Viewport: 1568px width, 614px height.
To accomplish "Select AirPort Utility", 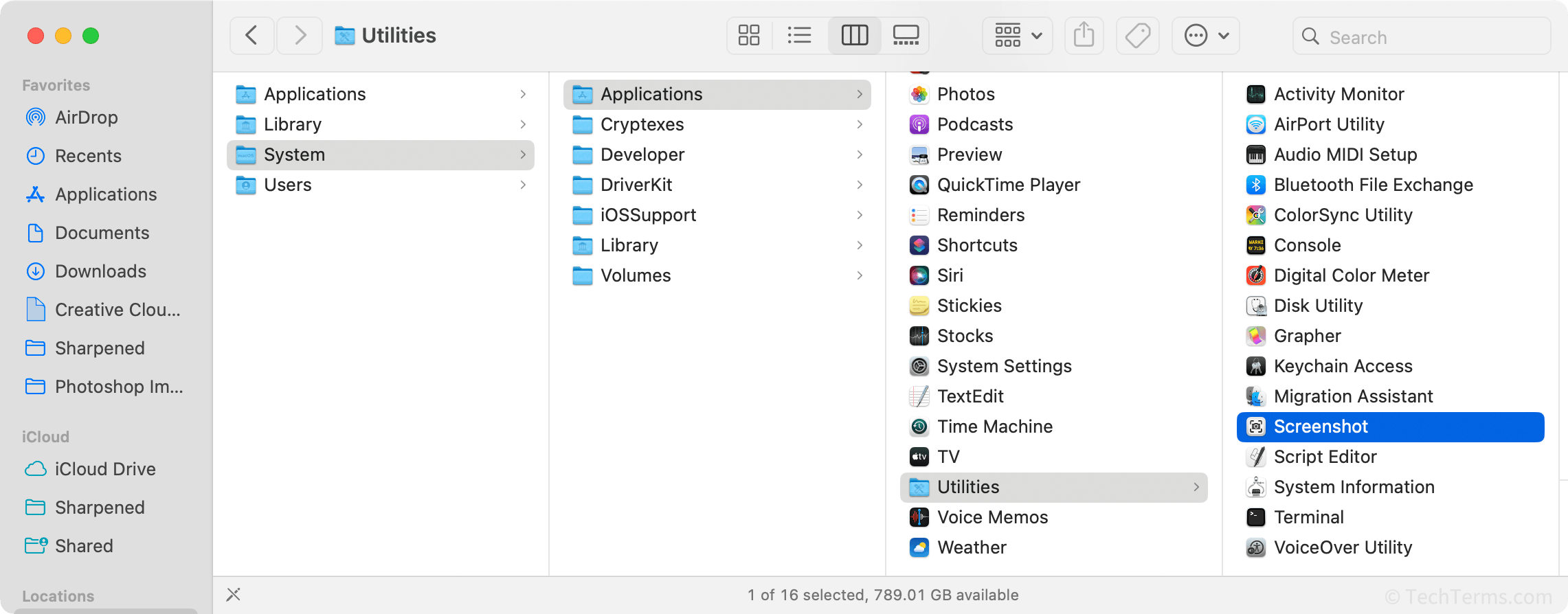I will point(1391,124).
